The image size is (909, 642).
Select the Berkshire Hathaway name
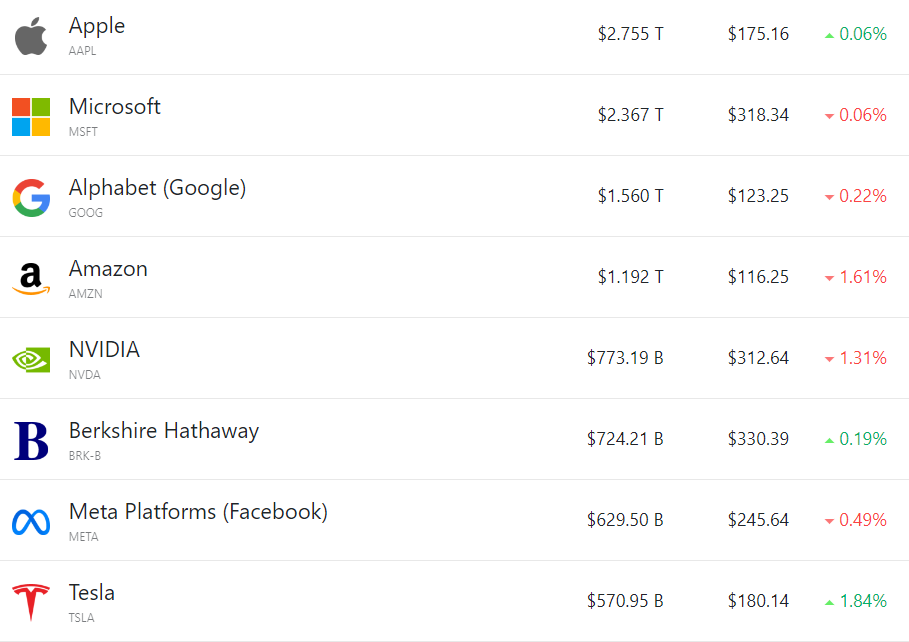tap(163, 431)
